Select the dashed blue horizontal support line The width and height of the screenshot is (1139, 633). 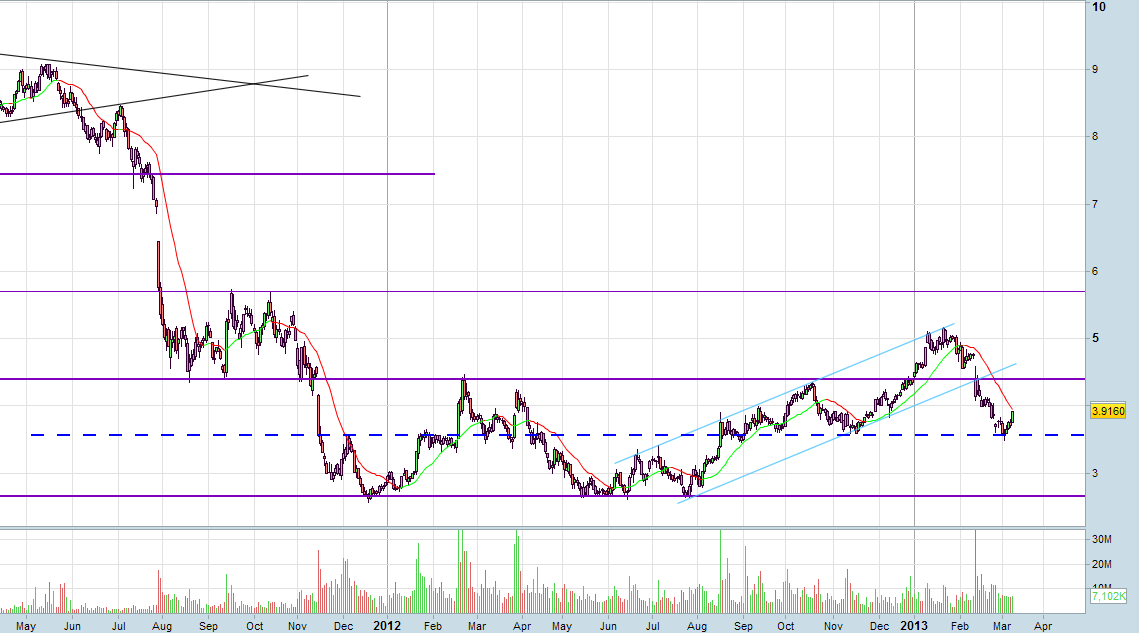click(557, 435)
